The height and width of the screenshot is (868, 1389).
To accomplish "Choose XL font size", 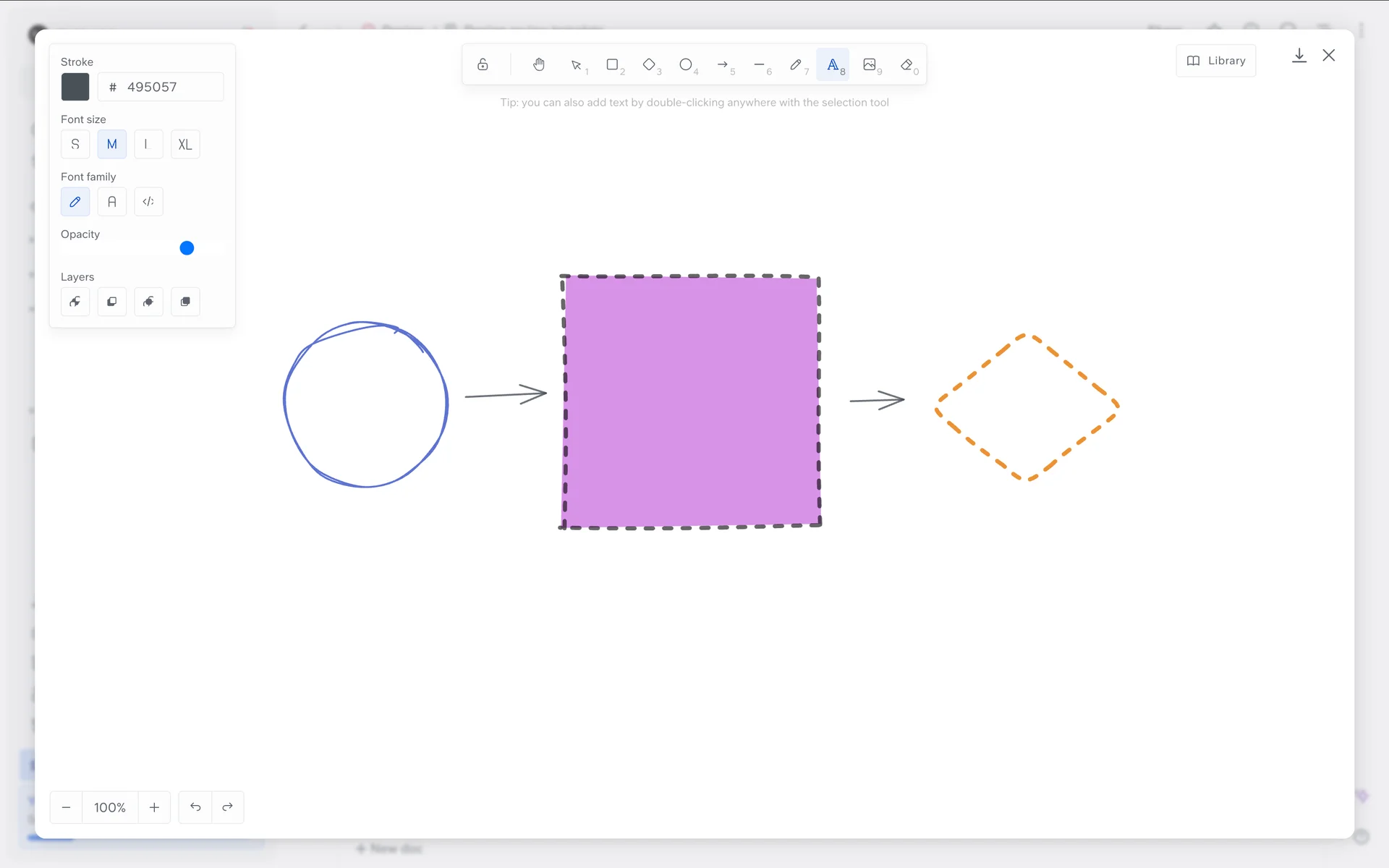I will tap(185, 145).
